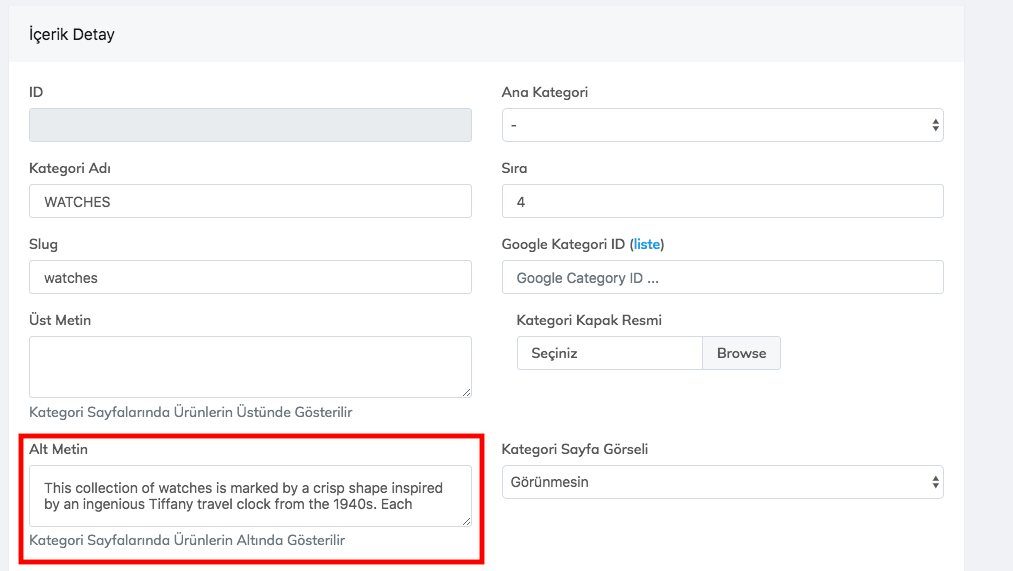Click the Alt Metin textarea resize handle
Image resolution: width=1013 pixels, height=571 pixels.
(x=465, y=520)
